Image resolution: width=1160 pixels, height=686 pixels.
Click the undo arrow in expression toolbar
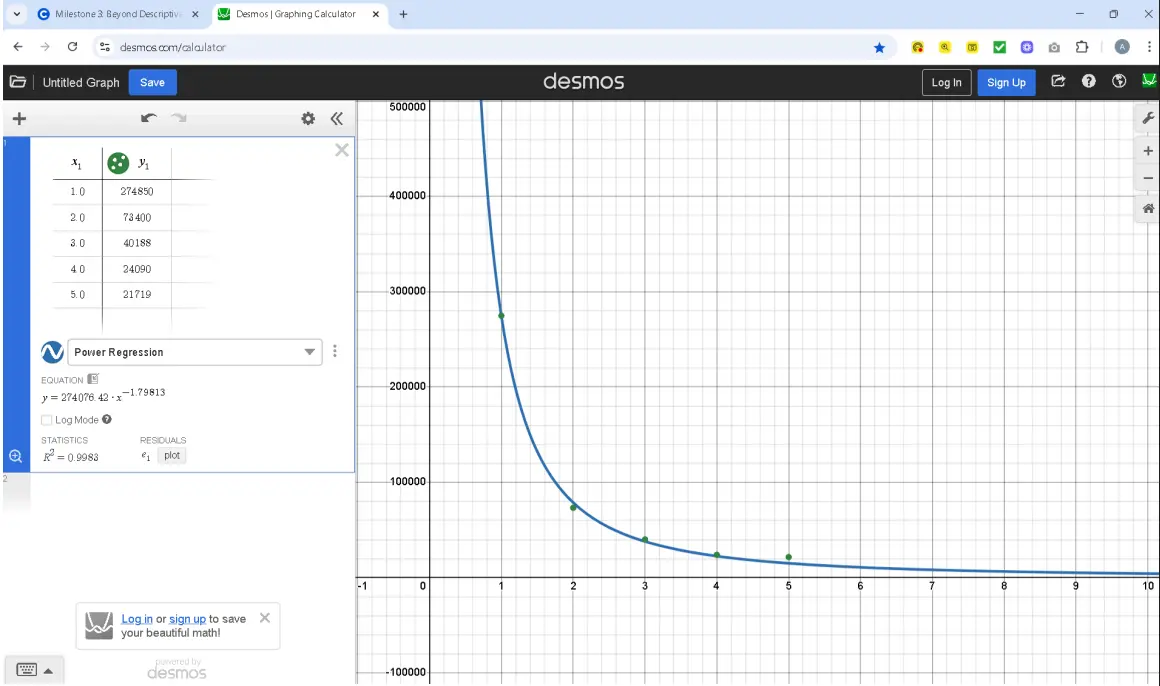pyautogui.click(x=149, y=119)
